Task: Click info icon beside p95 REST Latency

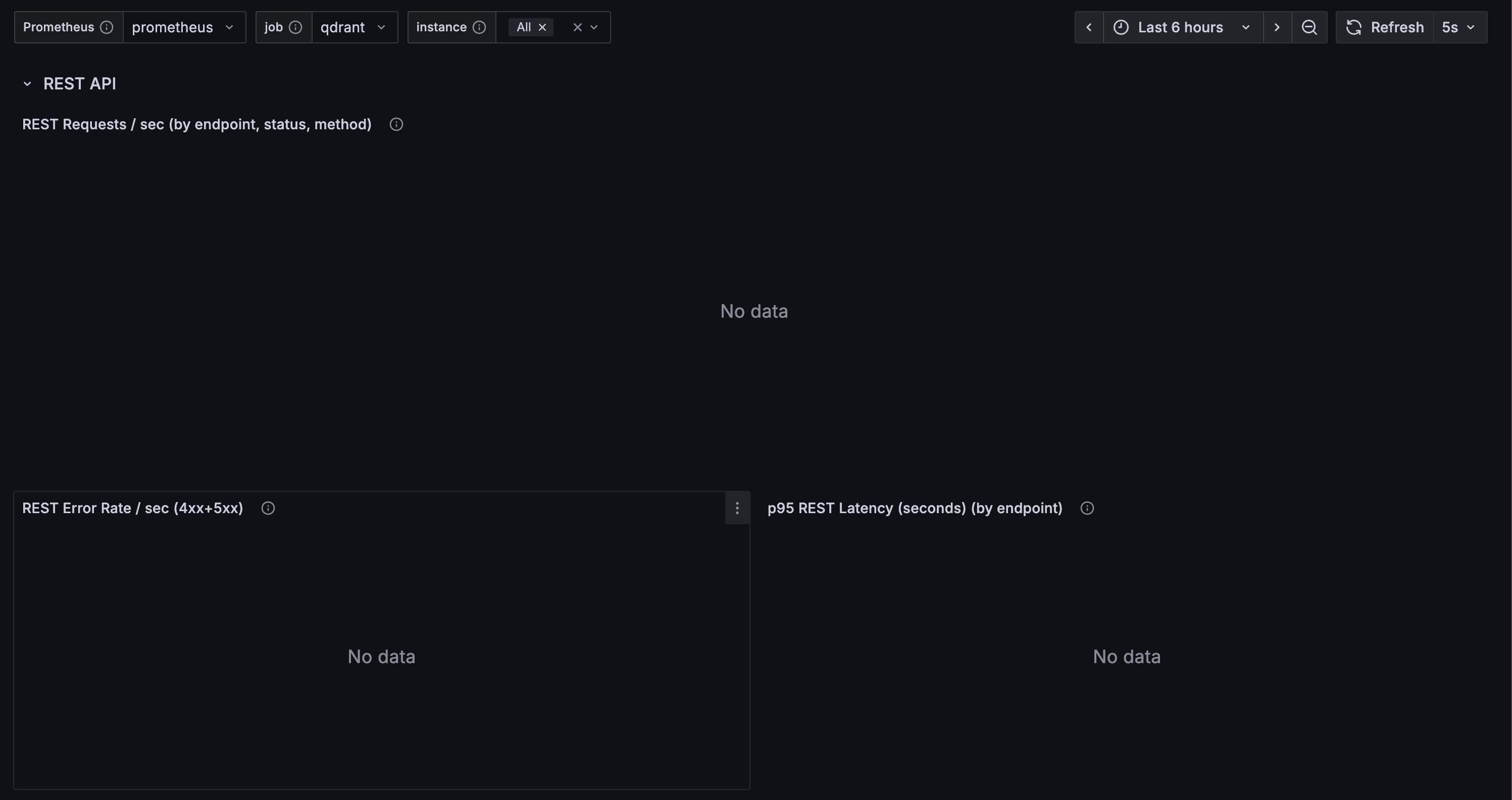Action: tap(1087, 508)
